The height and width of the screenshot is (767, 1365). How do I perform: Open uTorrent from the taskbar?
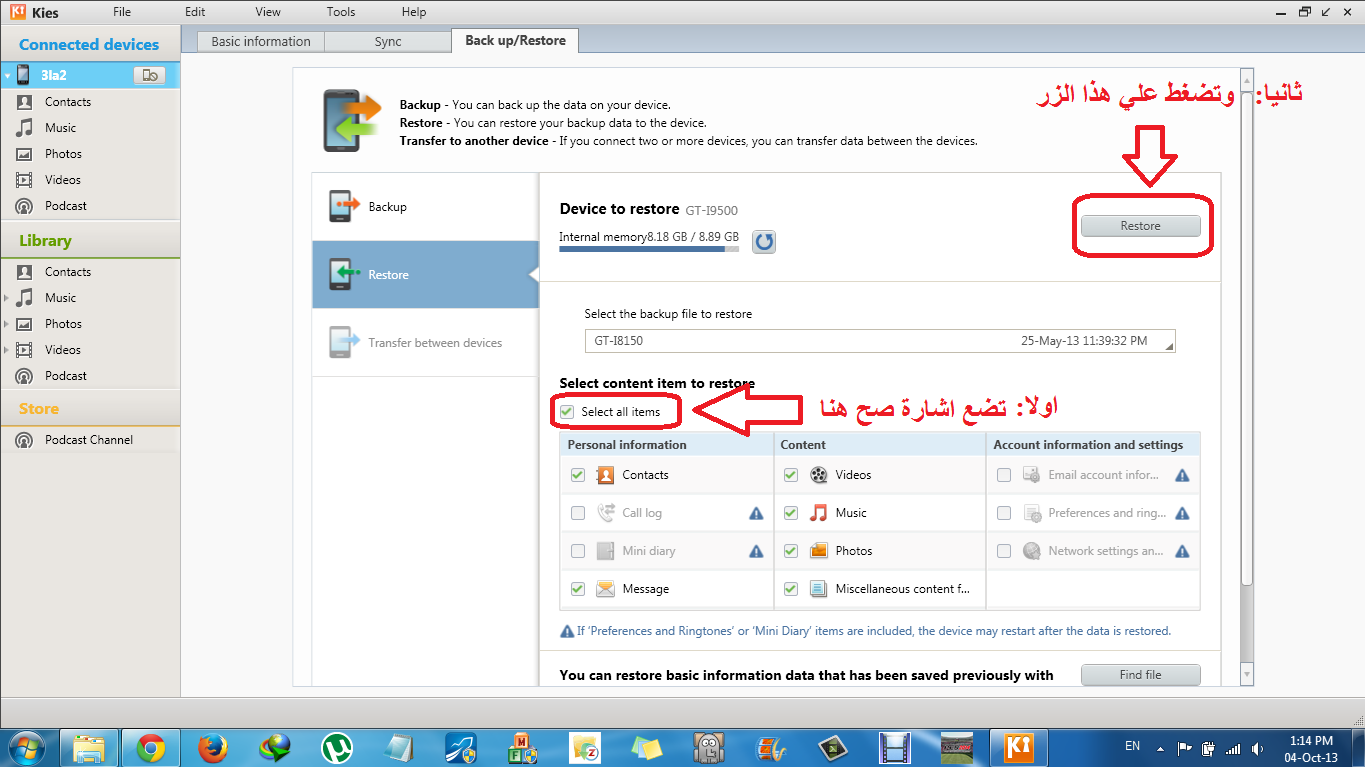click(x=337, y=748)
